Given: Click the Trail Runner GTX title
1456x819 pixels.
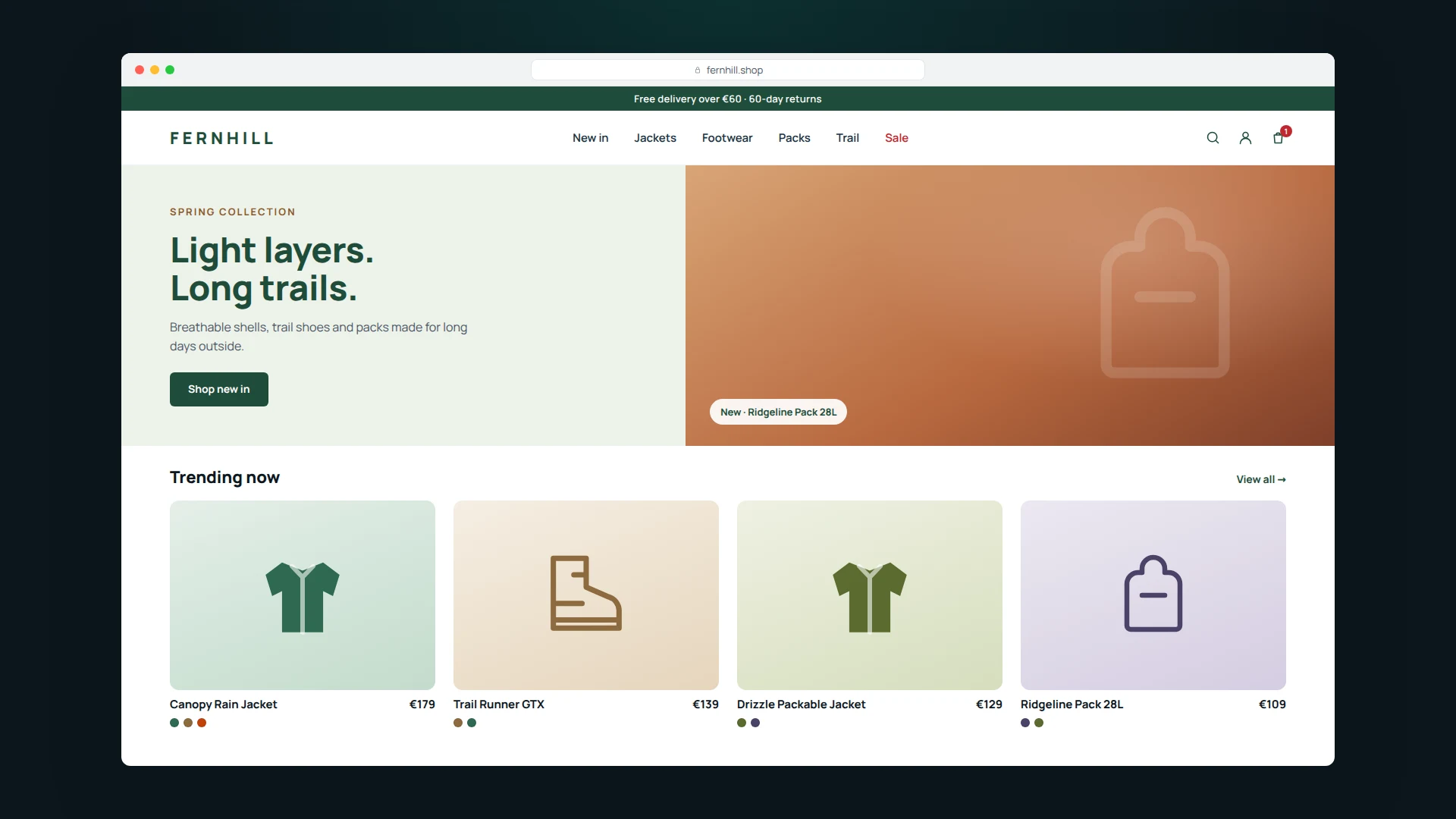Looking at the screenshot, I should [x=499, y=704].
